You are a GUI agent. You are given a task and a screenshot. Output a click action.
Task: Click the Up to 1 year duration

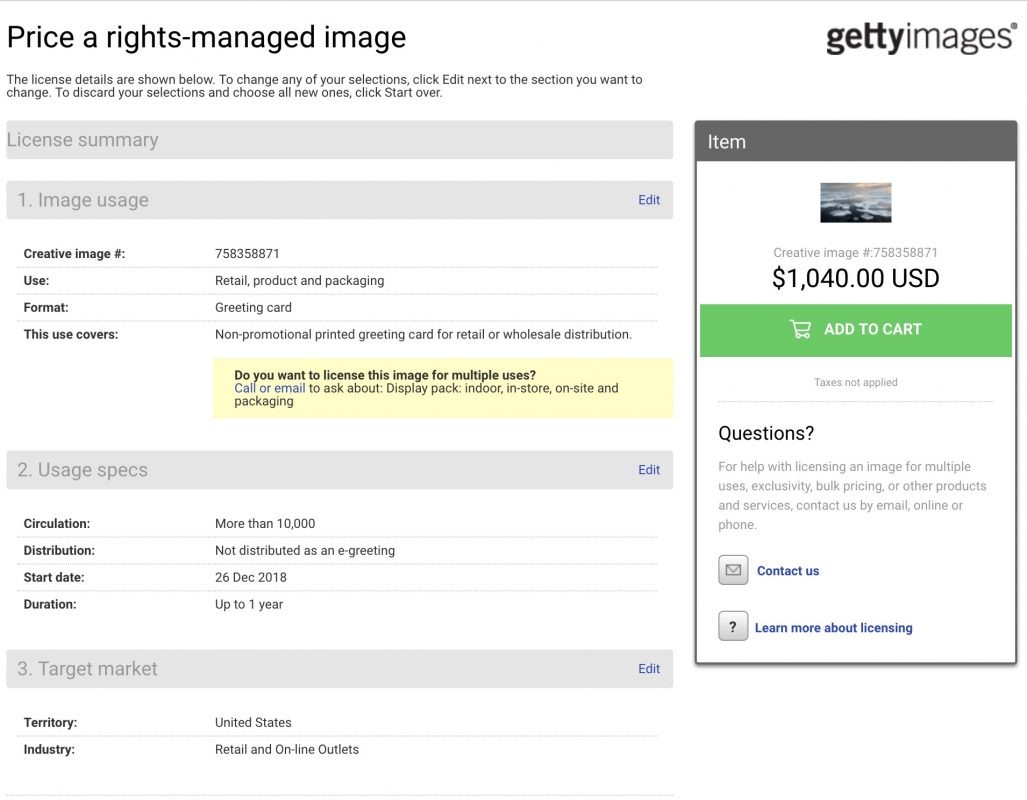pyautogui.click(x=249, y=604)
